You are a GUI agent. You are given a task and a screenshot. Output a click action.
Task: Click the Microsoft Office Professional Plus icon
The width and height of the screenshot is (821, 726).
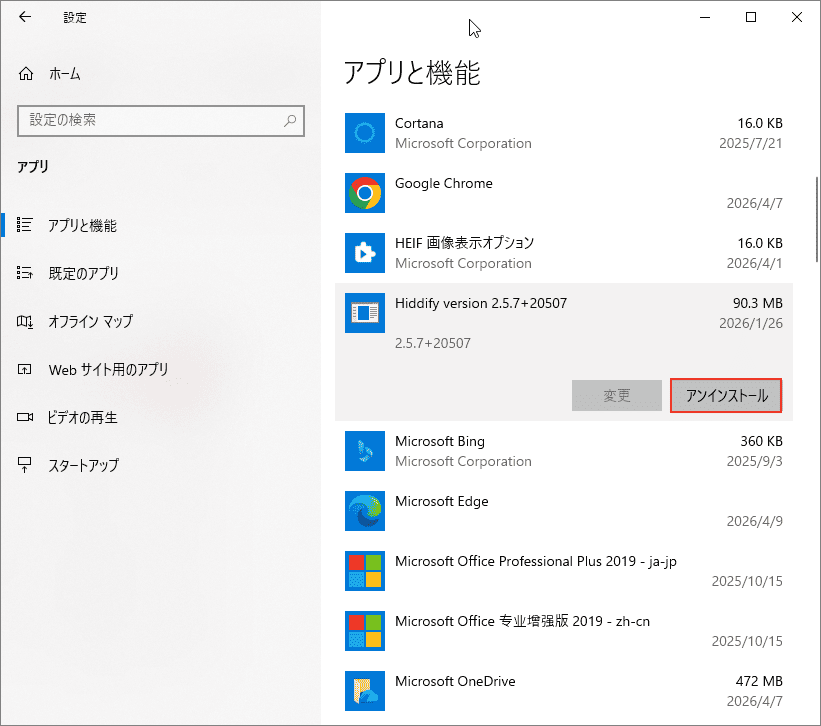tap(364, 571)
